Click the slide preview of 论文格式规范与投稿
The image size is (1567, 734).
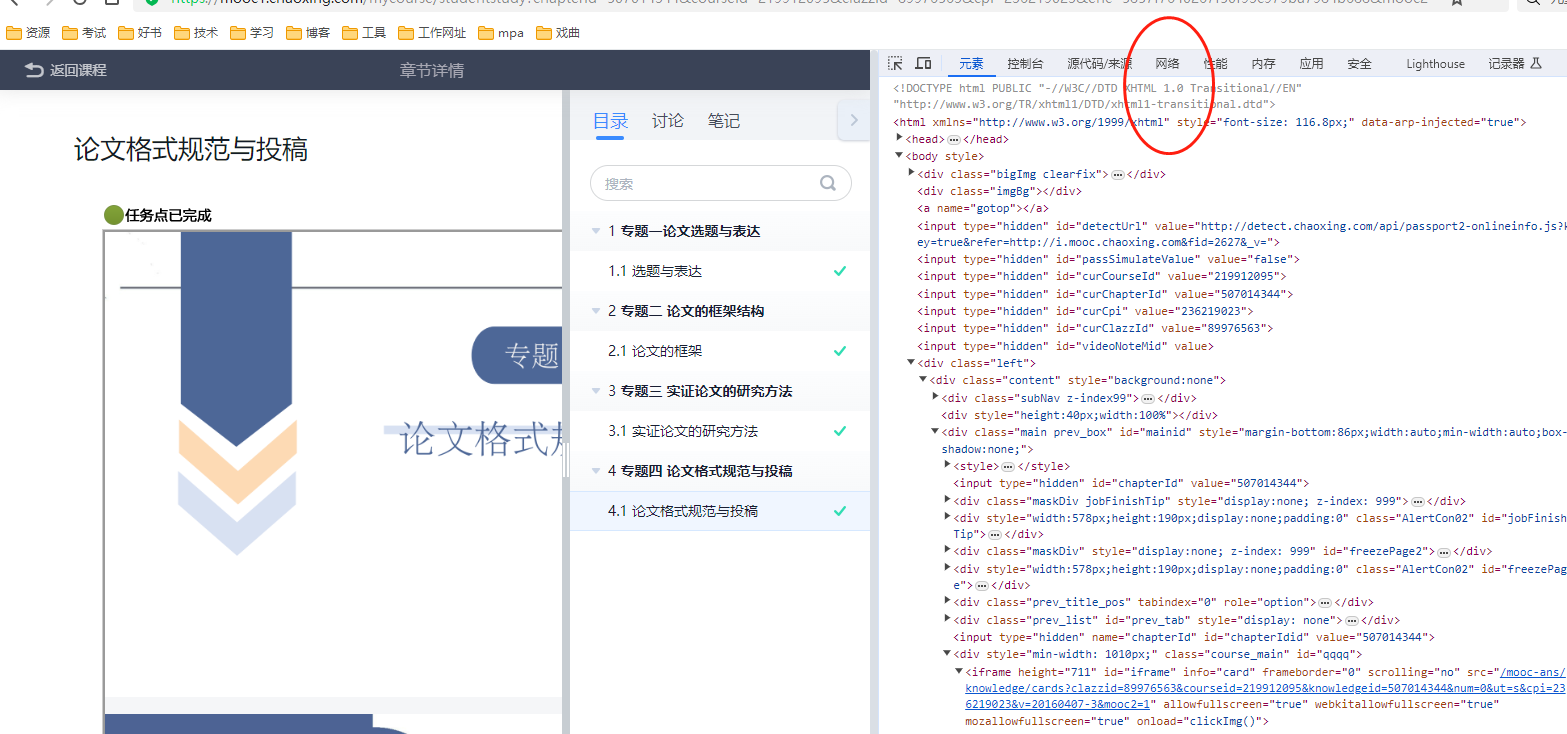(x=333, y=463)
